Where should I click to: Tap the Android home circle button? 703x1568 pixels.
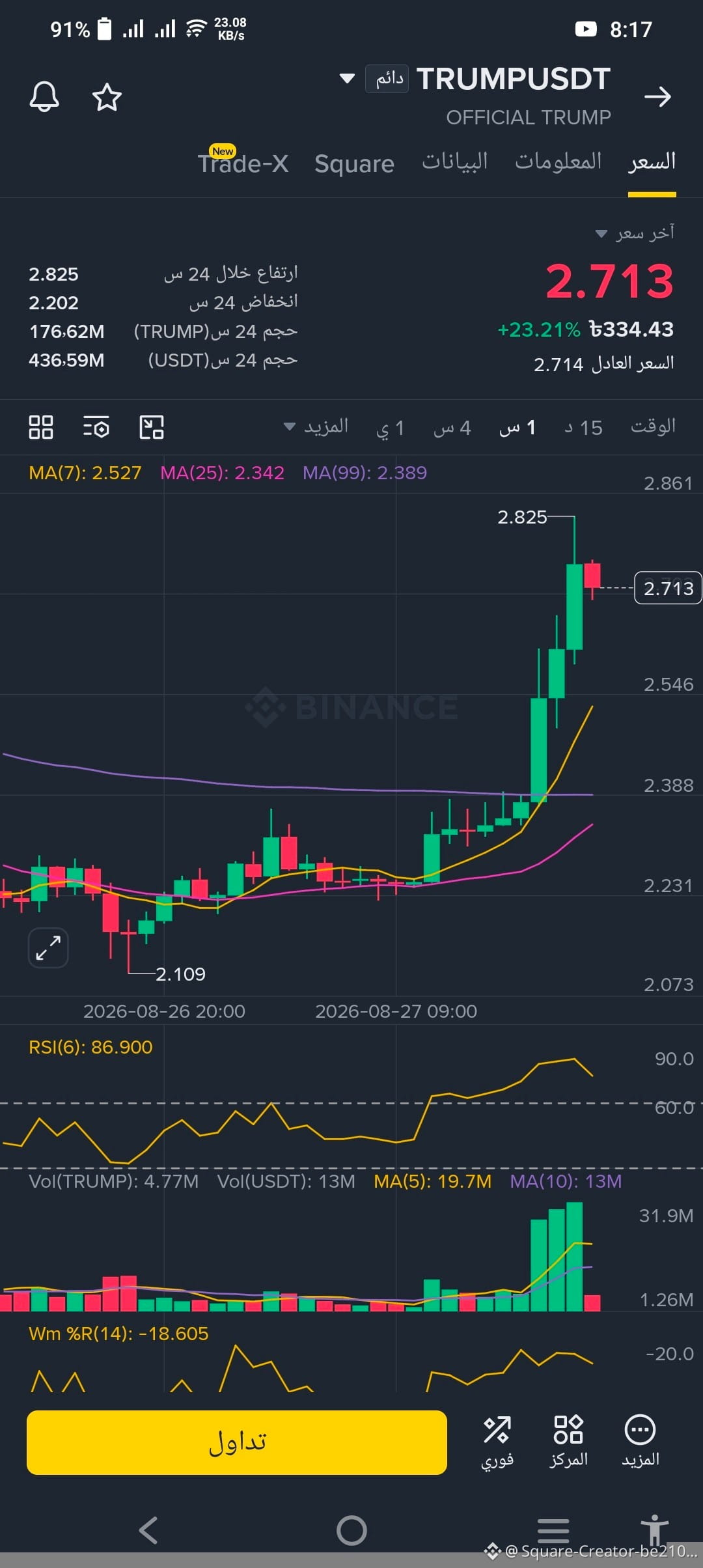351,1530
